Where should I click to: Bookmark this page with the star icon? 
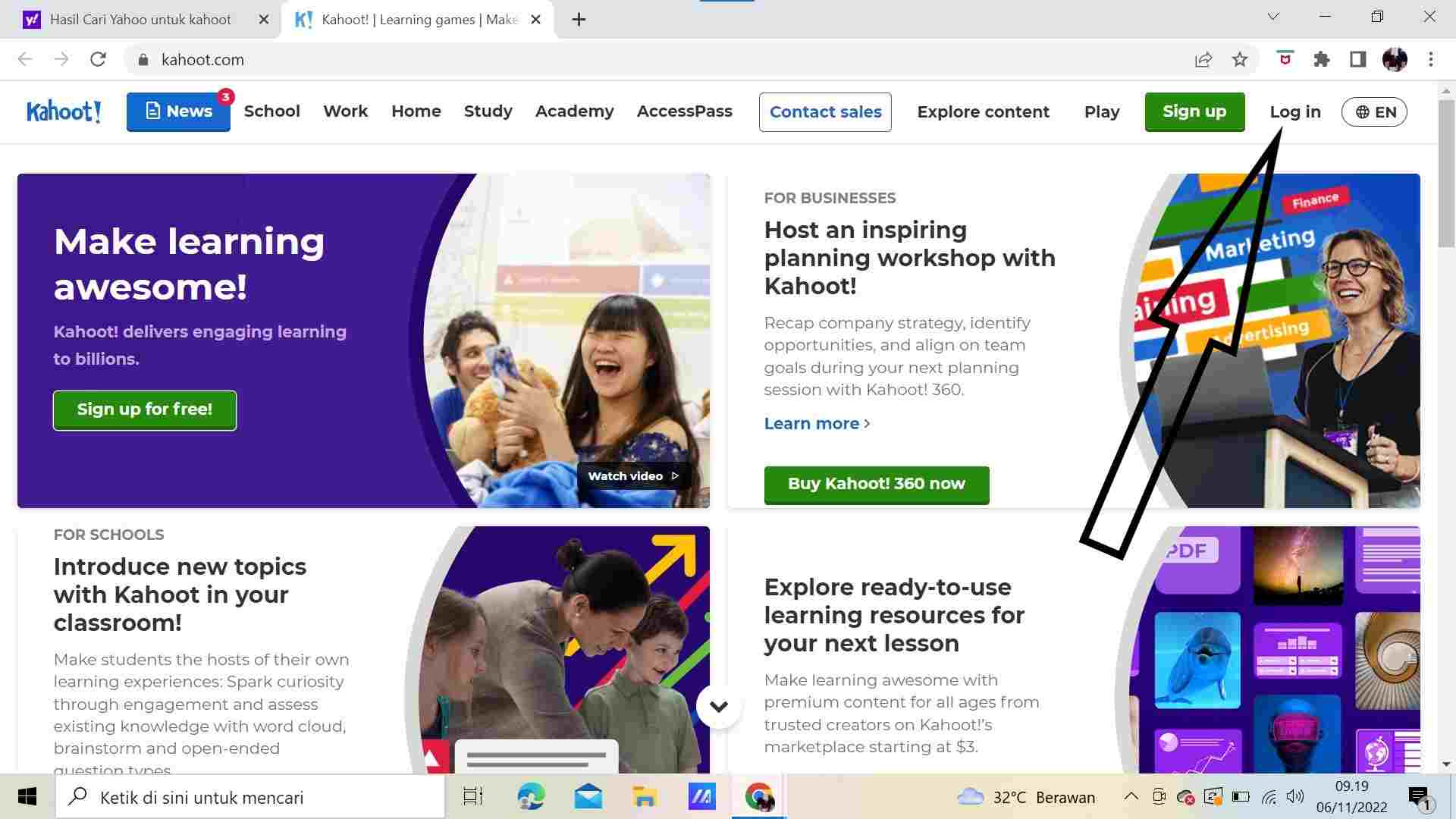[x=1240, y=59]
